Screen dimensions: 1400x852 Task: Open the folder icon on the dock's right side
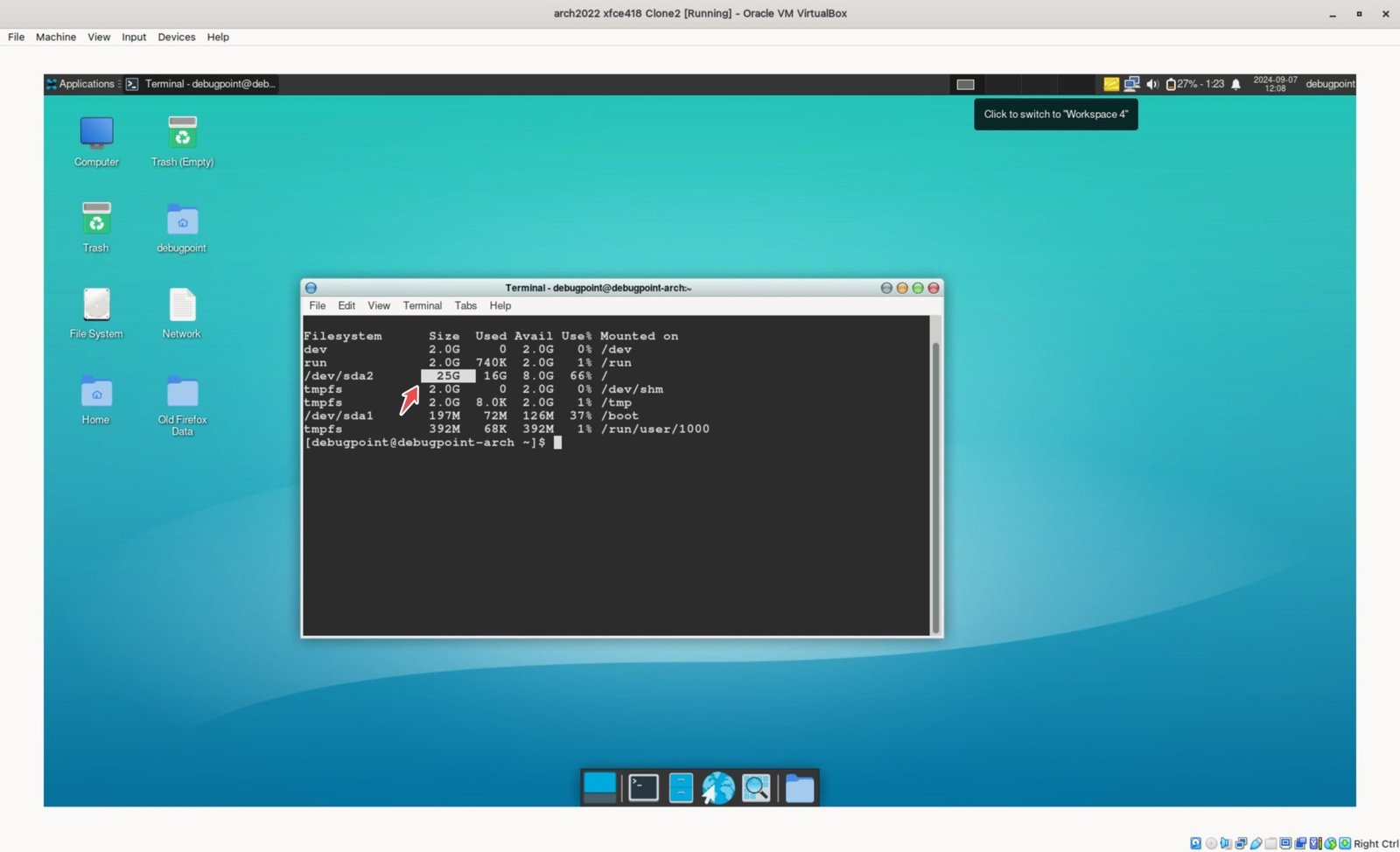click(x=799, y=787)
